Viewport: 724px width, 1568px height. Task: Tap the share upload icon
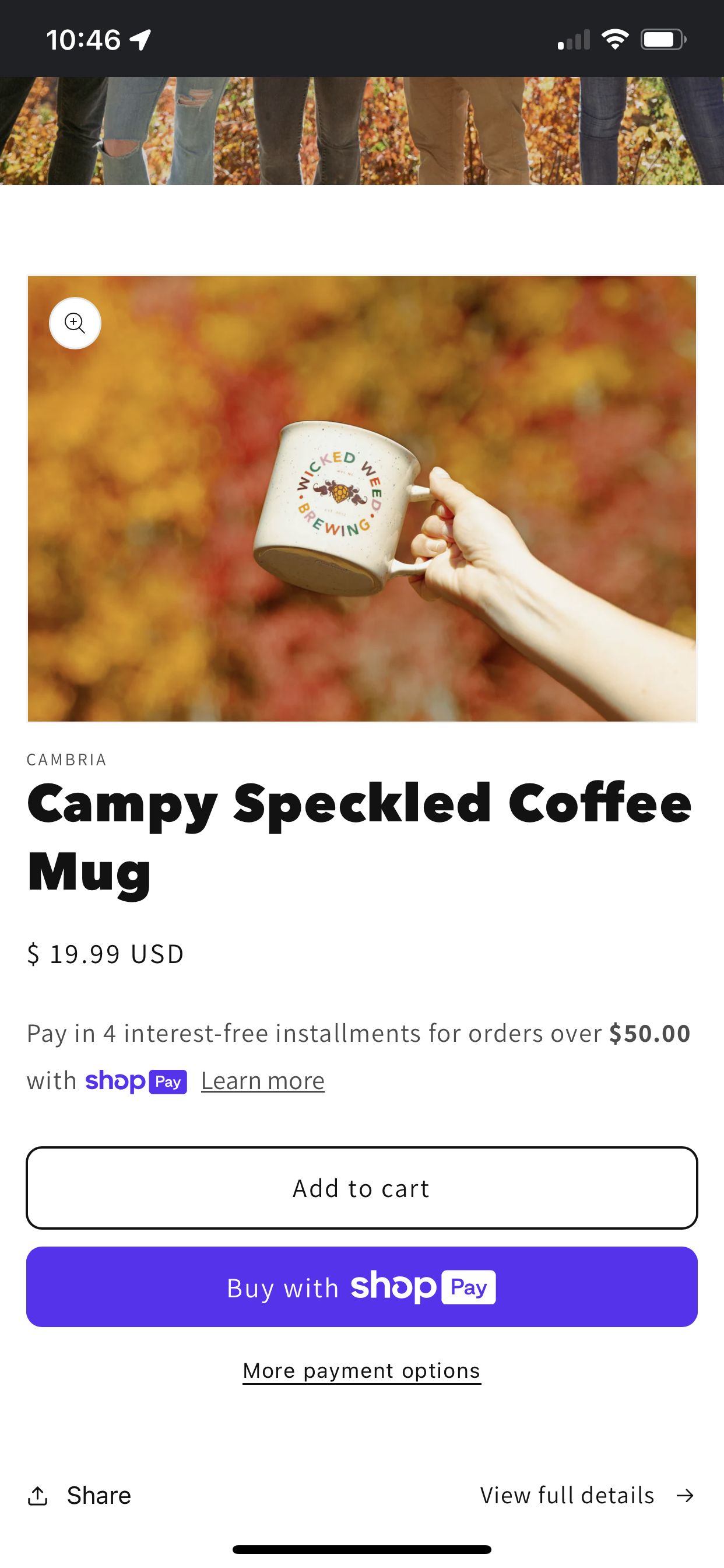(x=38, y=1496)
